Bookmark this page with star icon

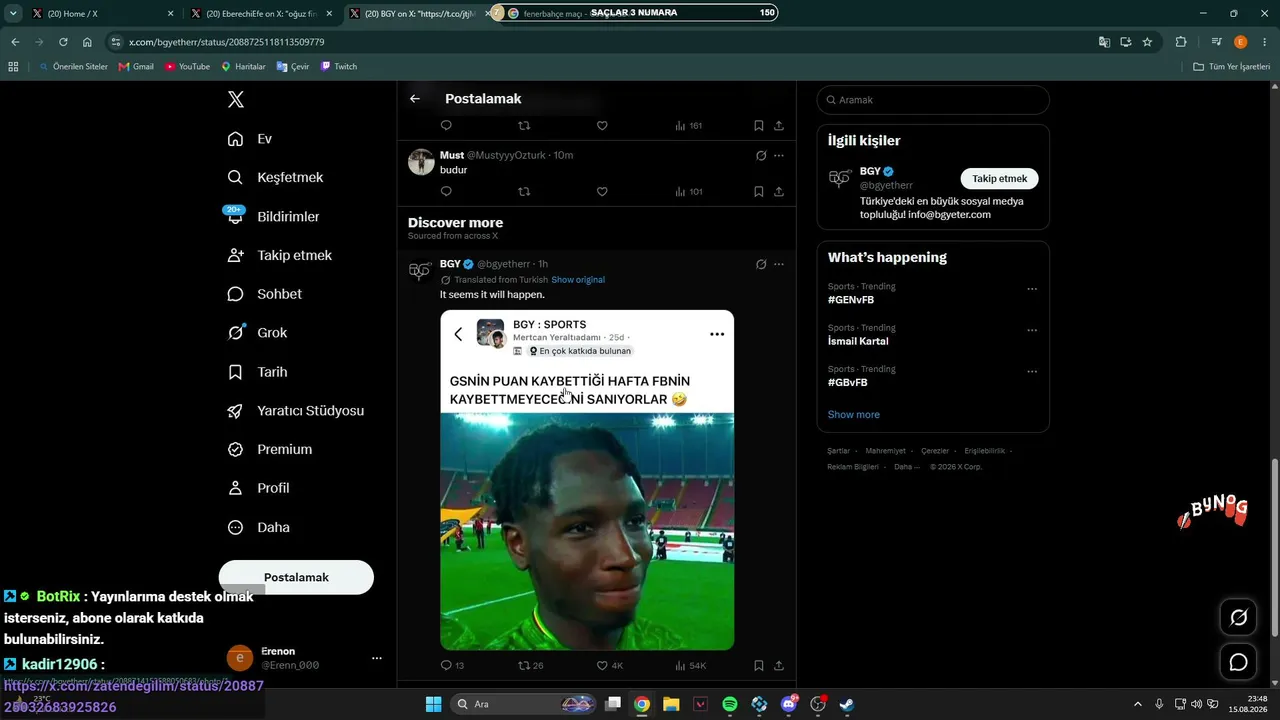[1147, 42]
